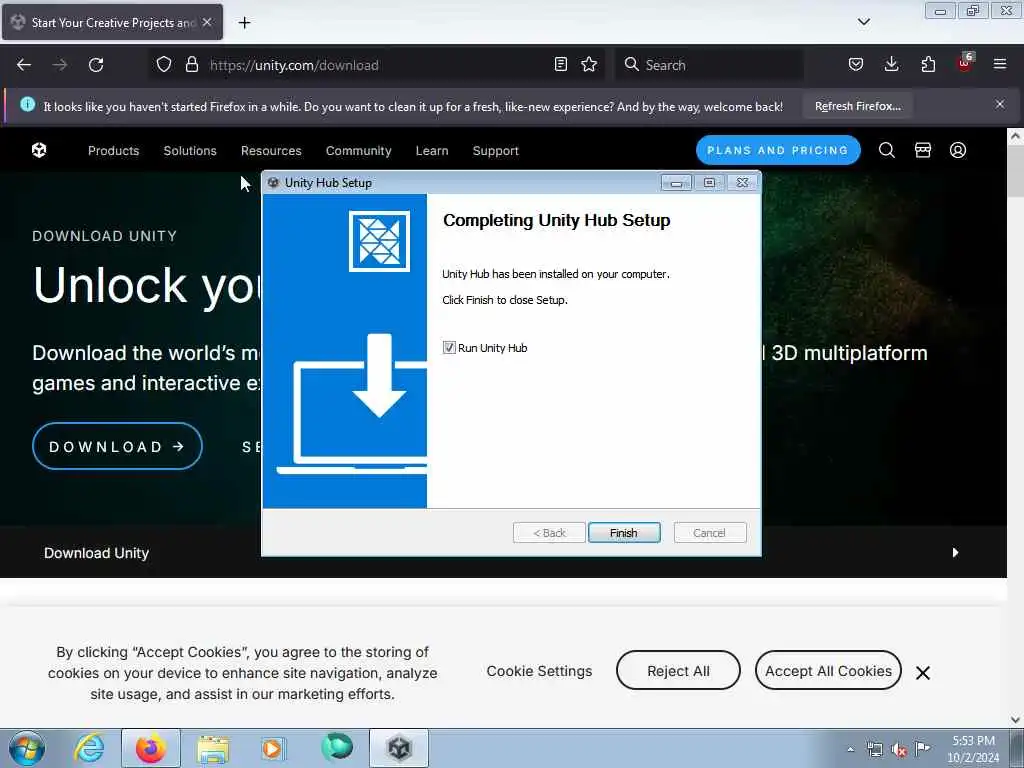Open the Action Center flag icon

pyautogui.click(x=922, y=748)
